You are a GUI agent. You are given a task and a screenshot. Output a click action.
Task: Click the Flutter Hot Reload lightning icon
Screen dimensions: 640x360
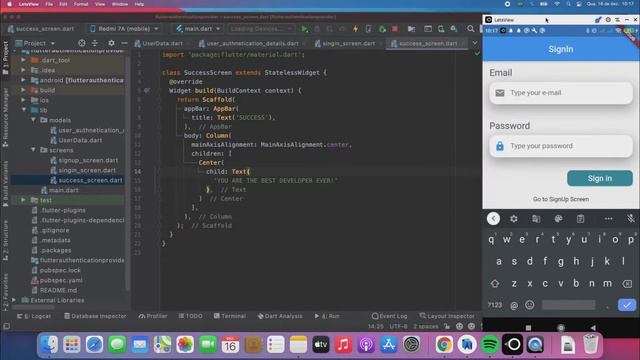pos(356,29)
